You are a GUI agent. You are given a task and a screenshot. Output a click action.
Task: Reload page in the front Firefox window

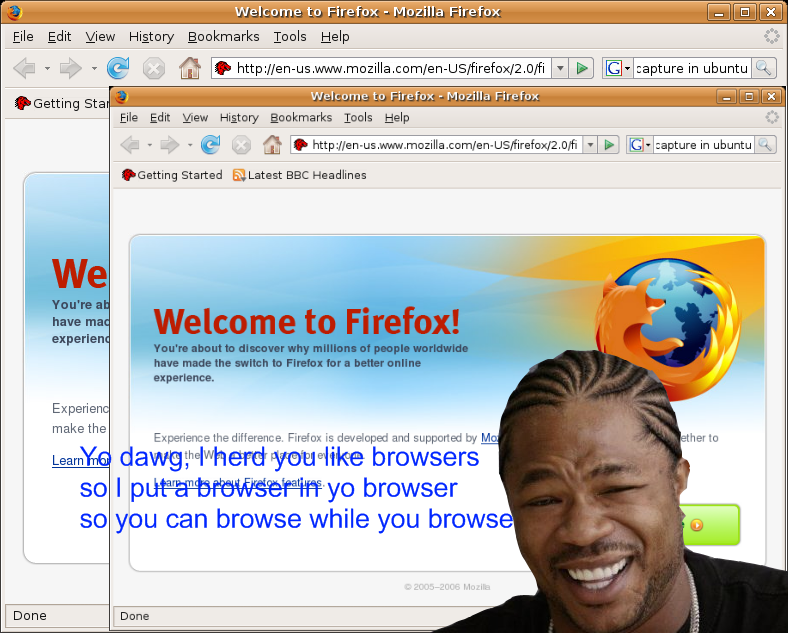pyautogui.click(x=211, y=145)
